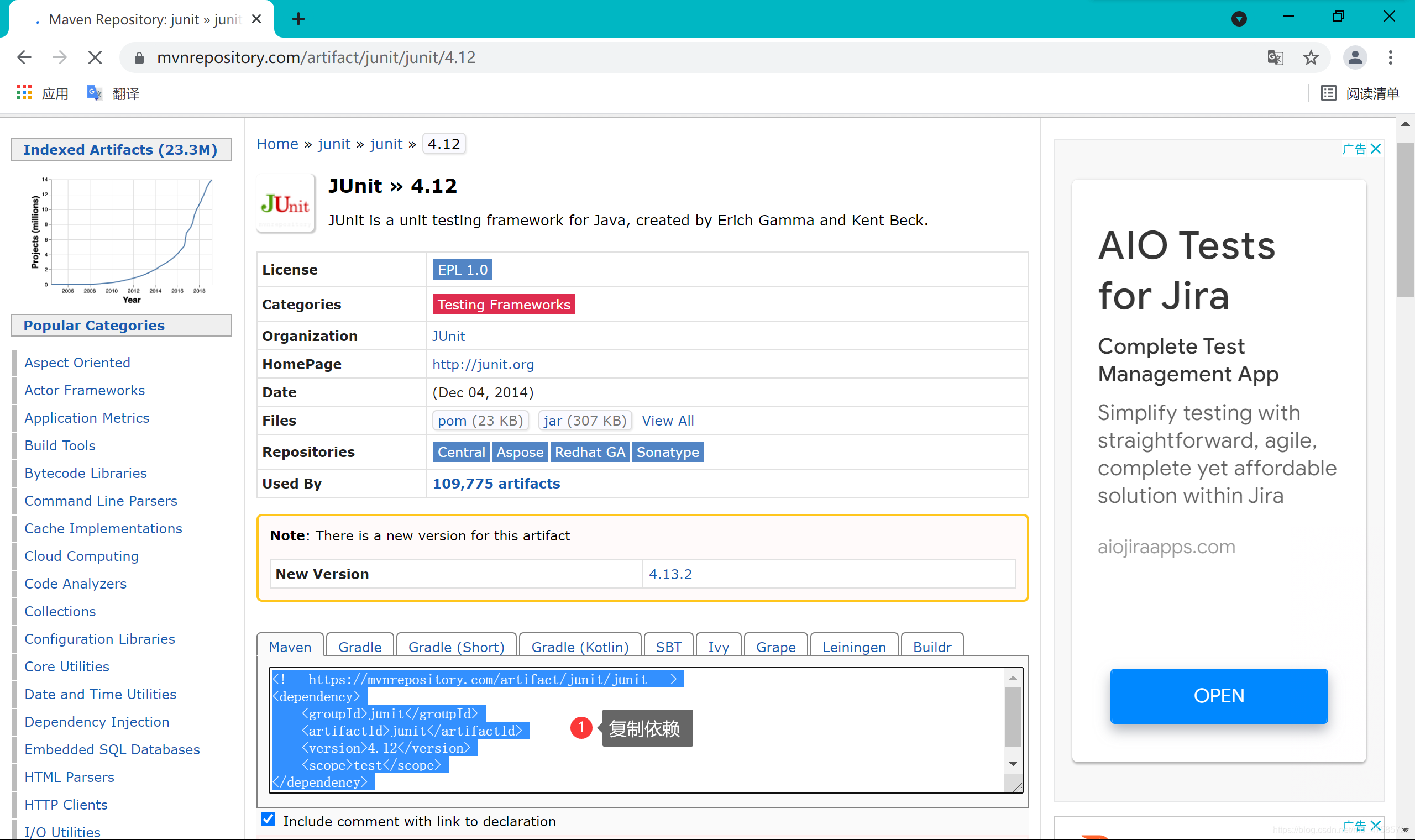Click the address bar URL
This screenshot has width=1415, height=840.
[x=316, y=57]
